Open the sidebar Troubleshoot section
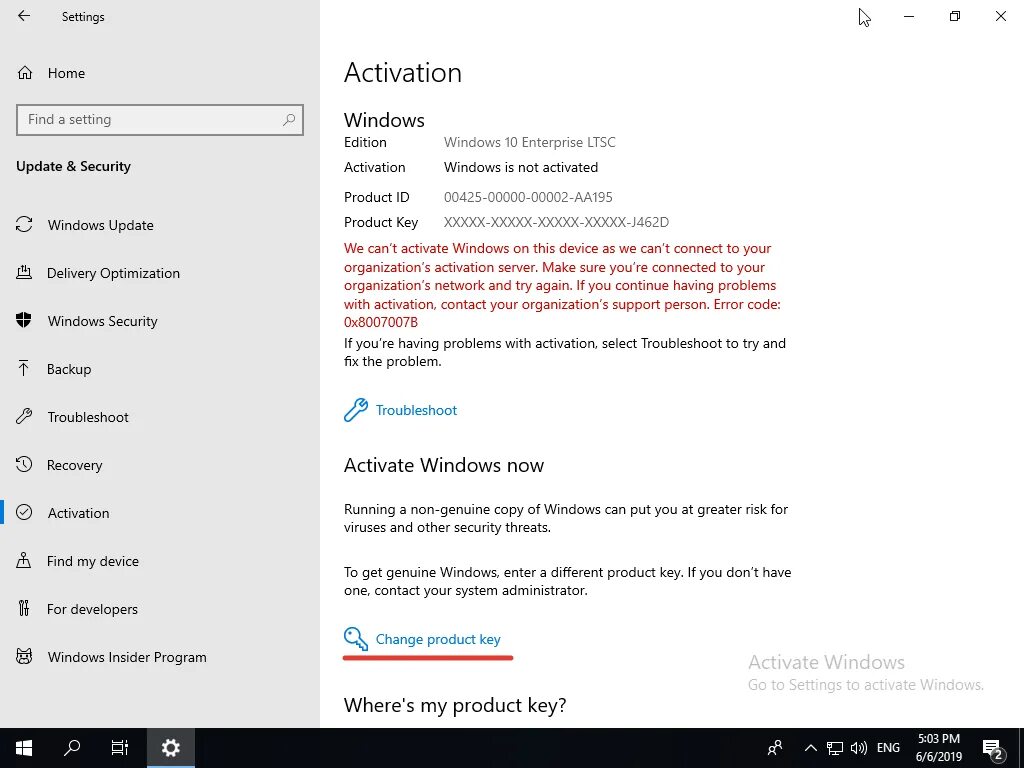Viewport: 1024px width, 768px height. coord(160,417)
